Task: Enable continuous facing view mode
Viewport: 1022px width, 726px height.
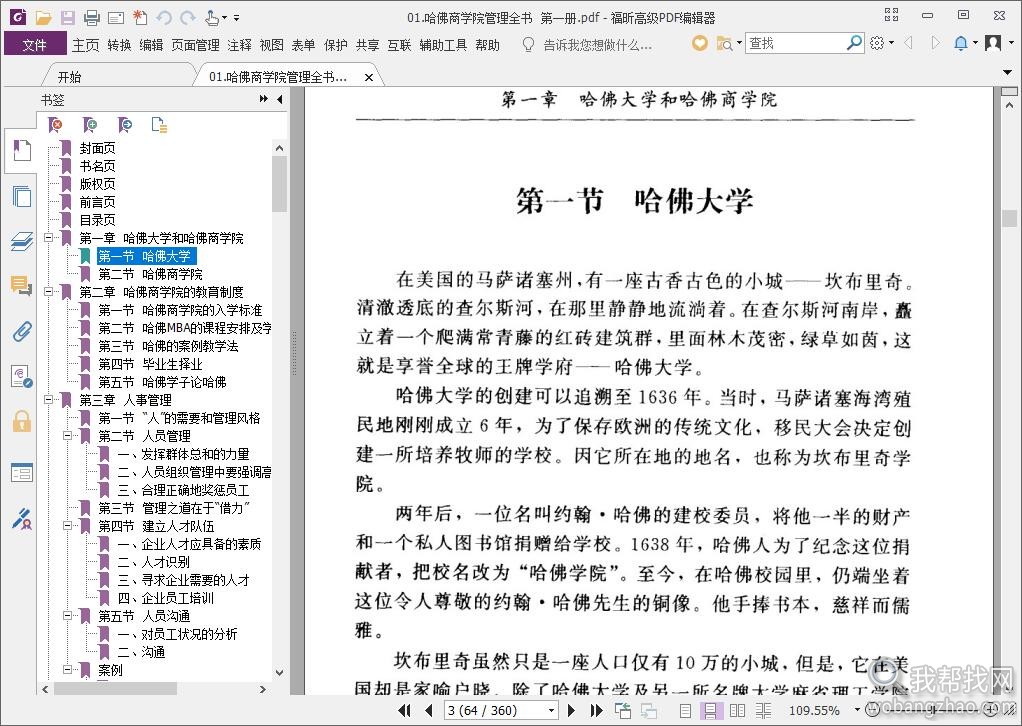Action: 763,710
